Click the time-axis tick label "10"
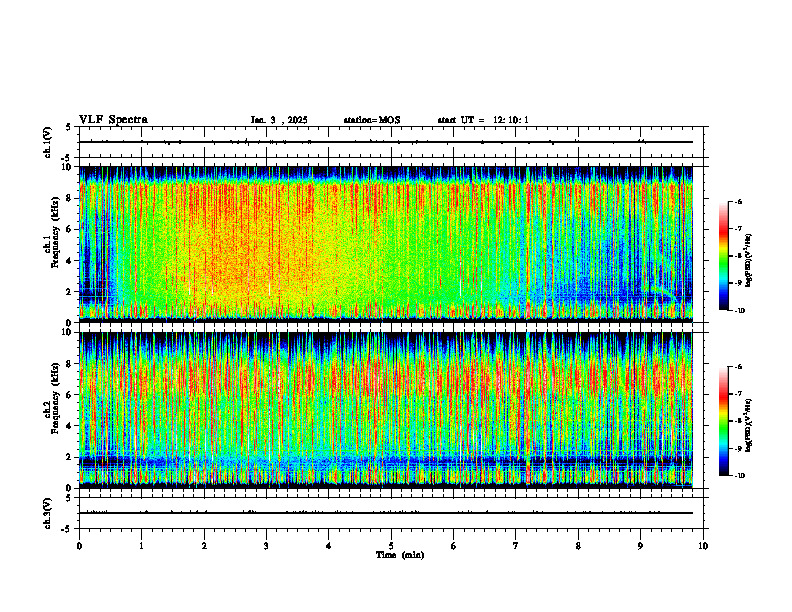Image resolution: width=792 pixels, height=612 pixels. click(703, 546)
